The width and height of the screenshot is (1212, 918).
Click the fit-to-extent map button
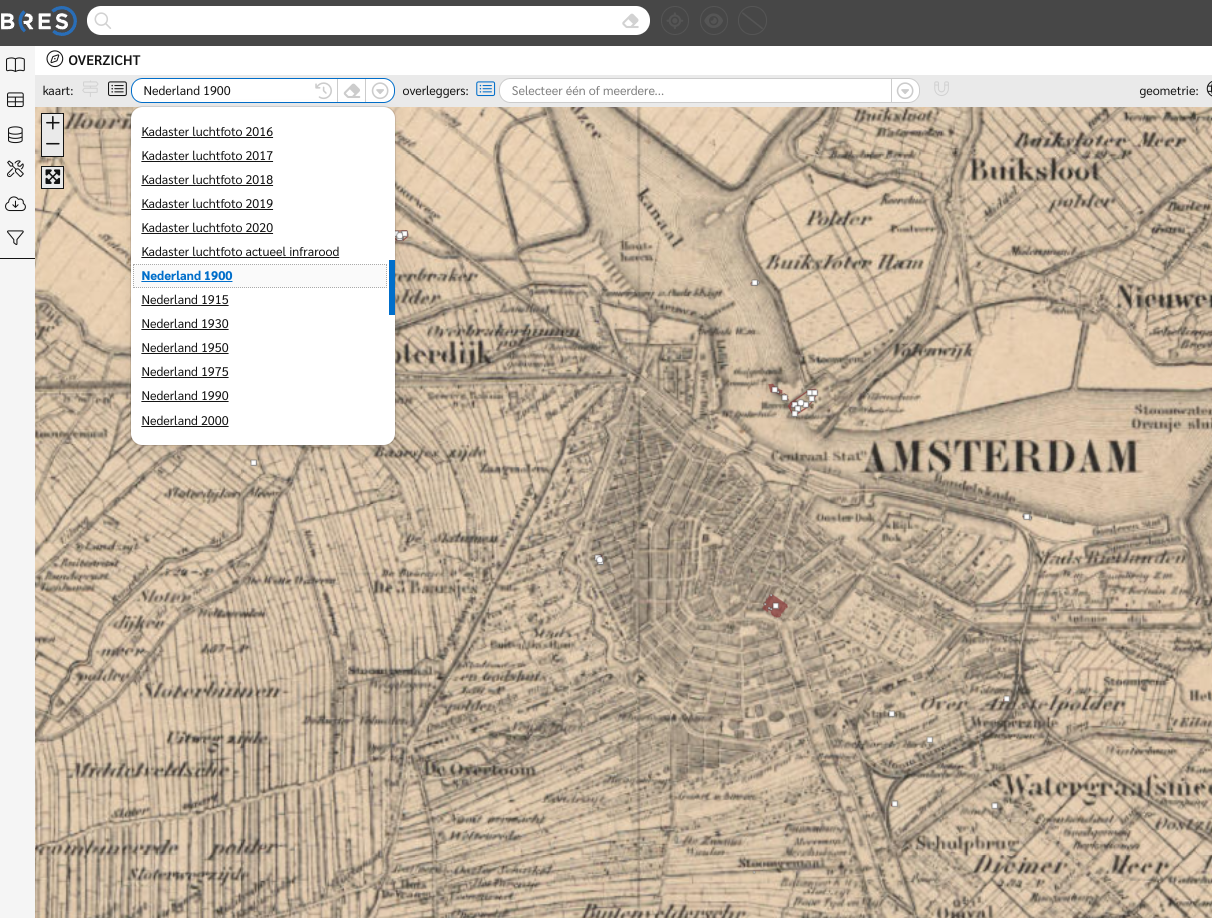tap(53, 177)
